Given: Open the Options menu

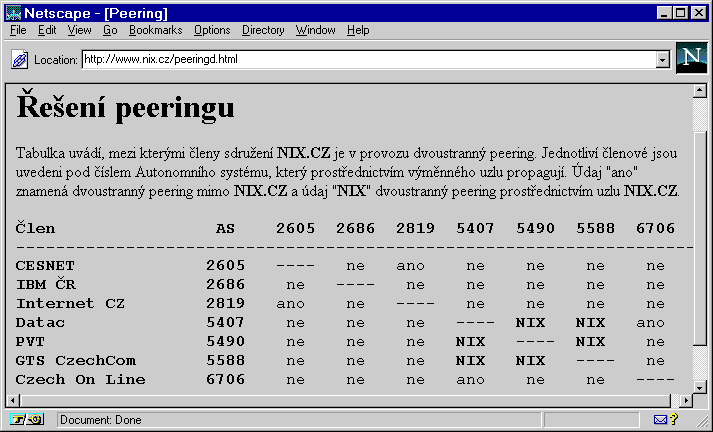Looking at the screenshot, I should 212,30.
